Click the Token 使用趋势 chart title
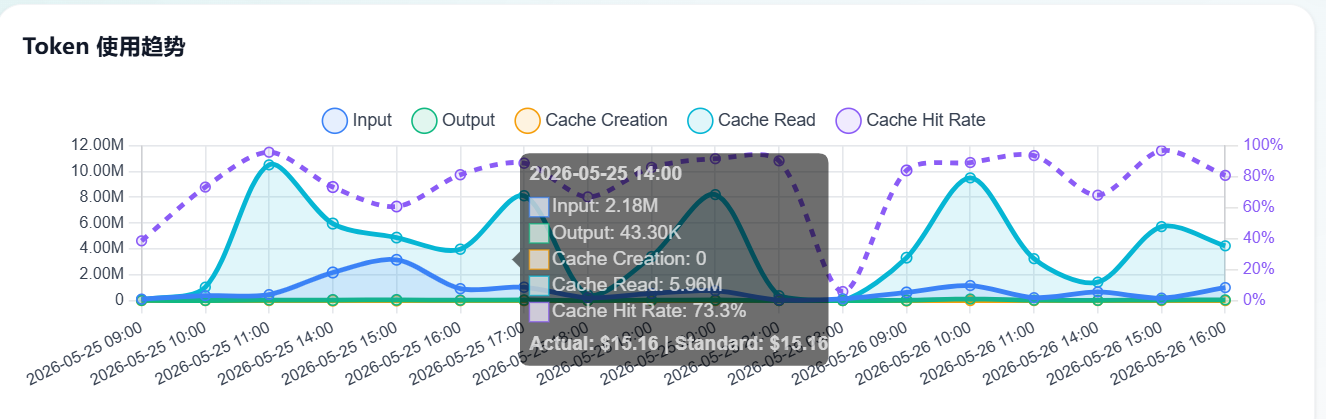This screenshot has height=419, width=1326. [104, 46]
